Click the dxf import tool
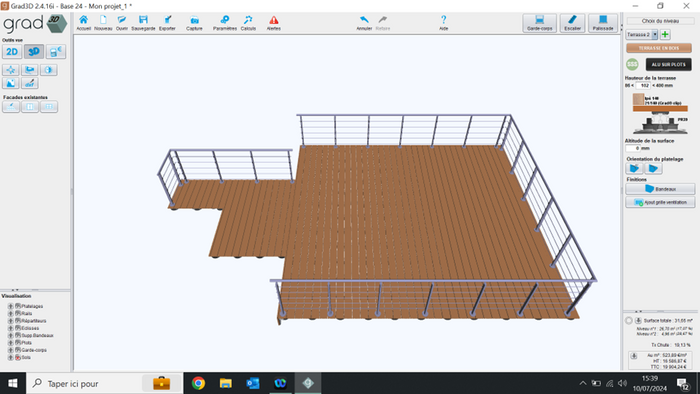The height and width of the screenshot is (394, 700). [30, 83]
